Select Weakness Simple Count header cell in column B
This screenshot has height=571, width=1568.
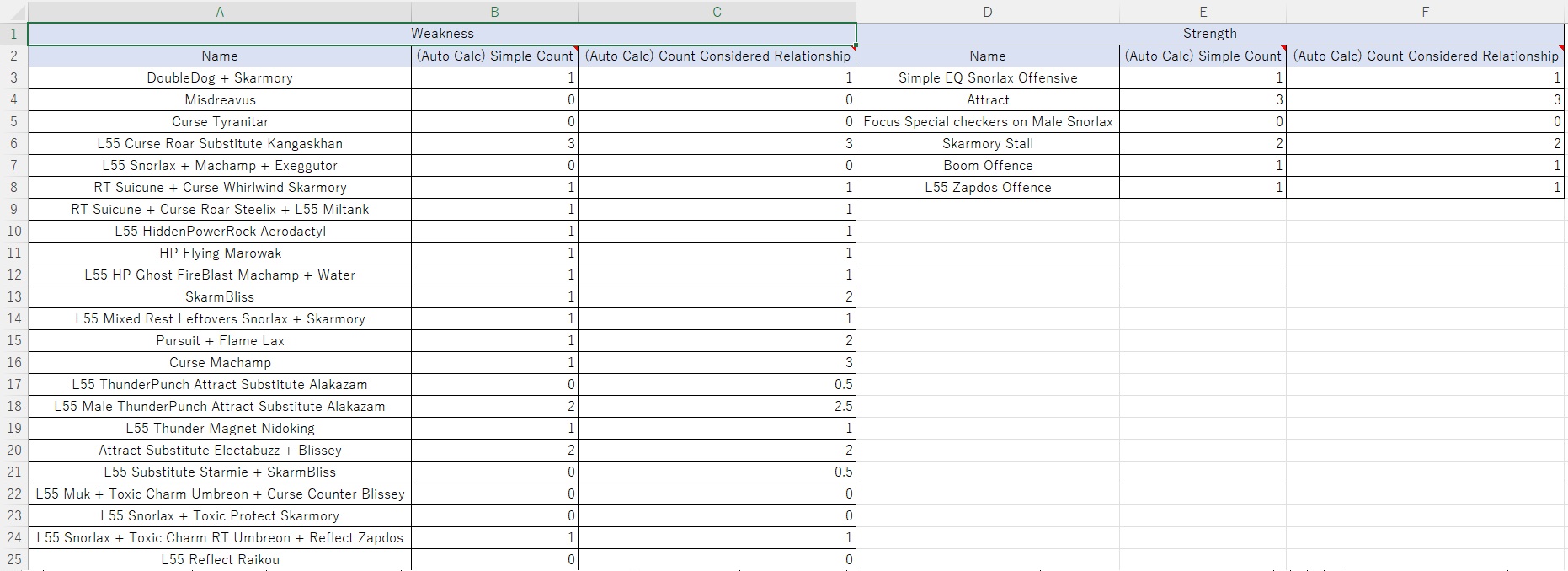pos(494,56)
